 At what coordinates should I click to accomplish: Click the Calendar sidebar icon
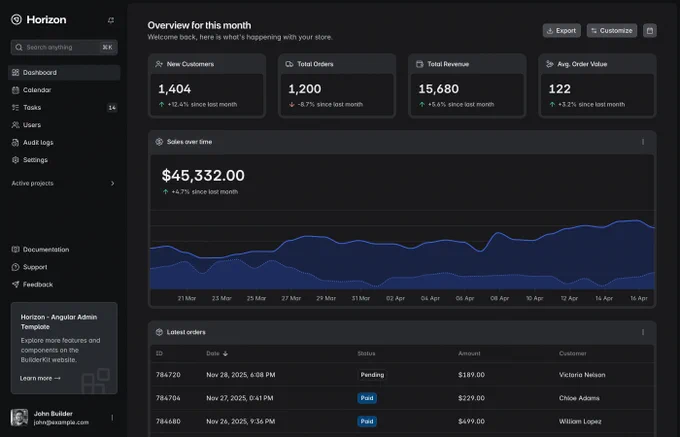coord(16,90)
